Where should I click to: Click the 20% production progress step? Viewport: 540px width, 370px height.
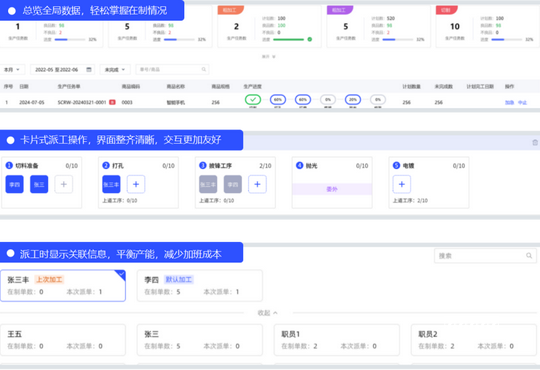(353, 100)
